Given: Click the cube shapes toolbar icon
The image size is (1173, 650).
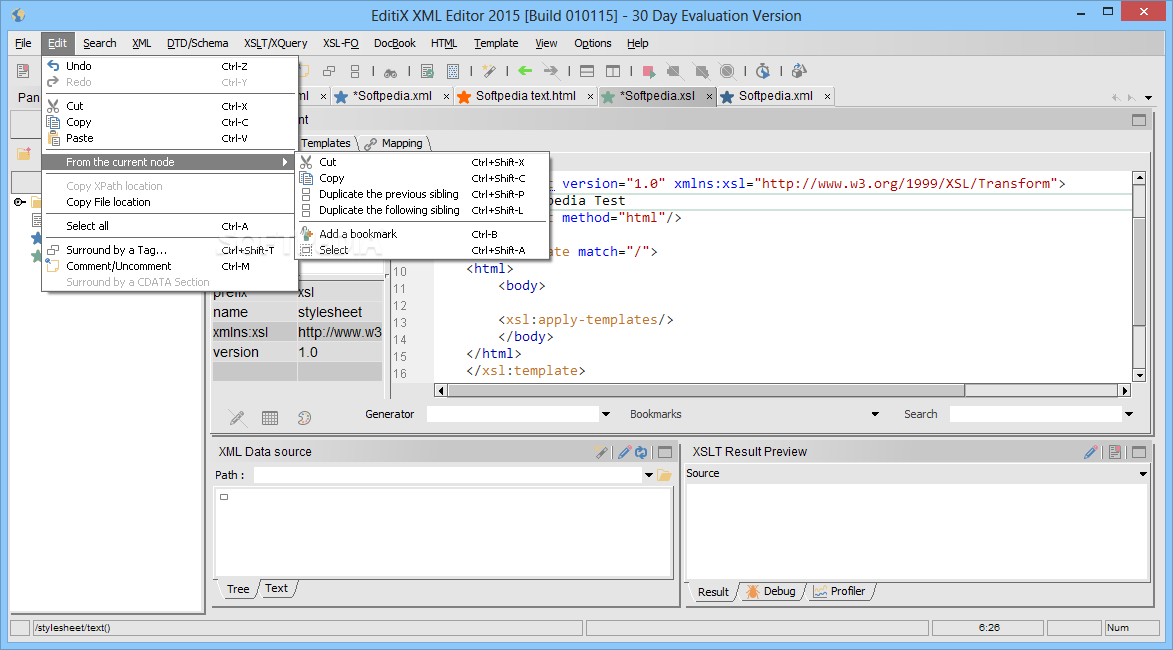Looking at the screenshot, I should tap(799, 71).
